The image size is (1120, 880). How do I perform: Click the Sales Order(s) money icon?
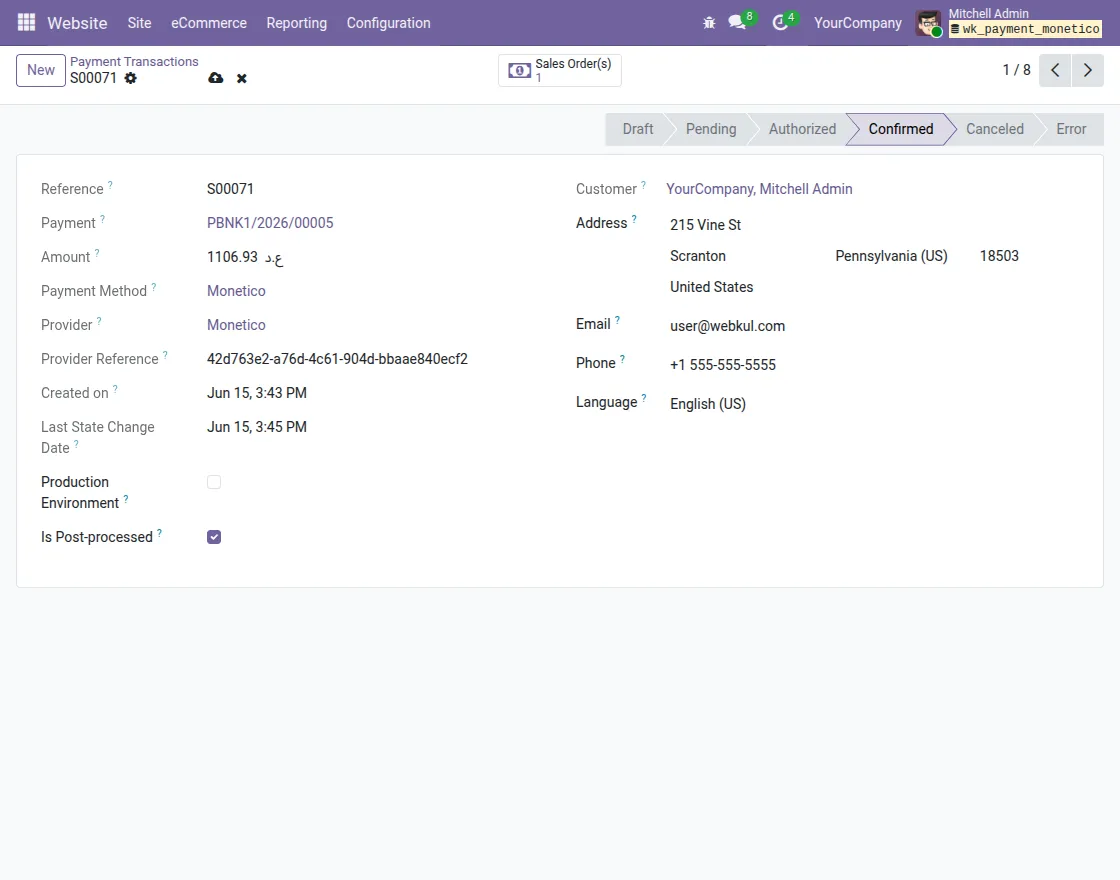(x=519, y=71)
